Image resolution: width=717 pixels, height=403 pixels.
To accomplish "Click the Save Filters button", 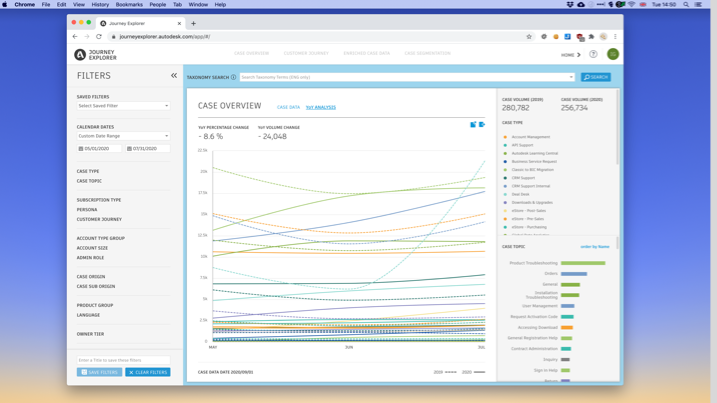I will (100, 372).
